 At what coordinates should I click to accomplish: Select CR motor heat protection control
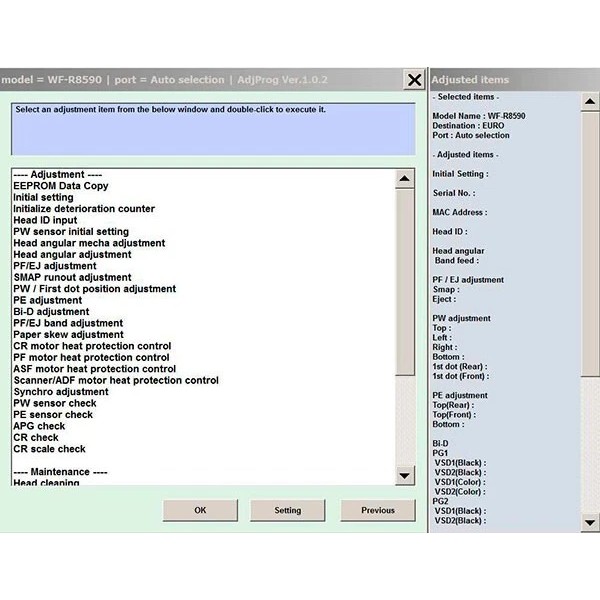(92, 346)
